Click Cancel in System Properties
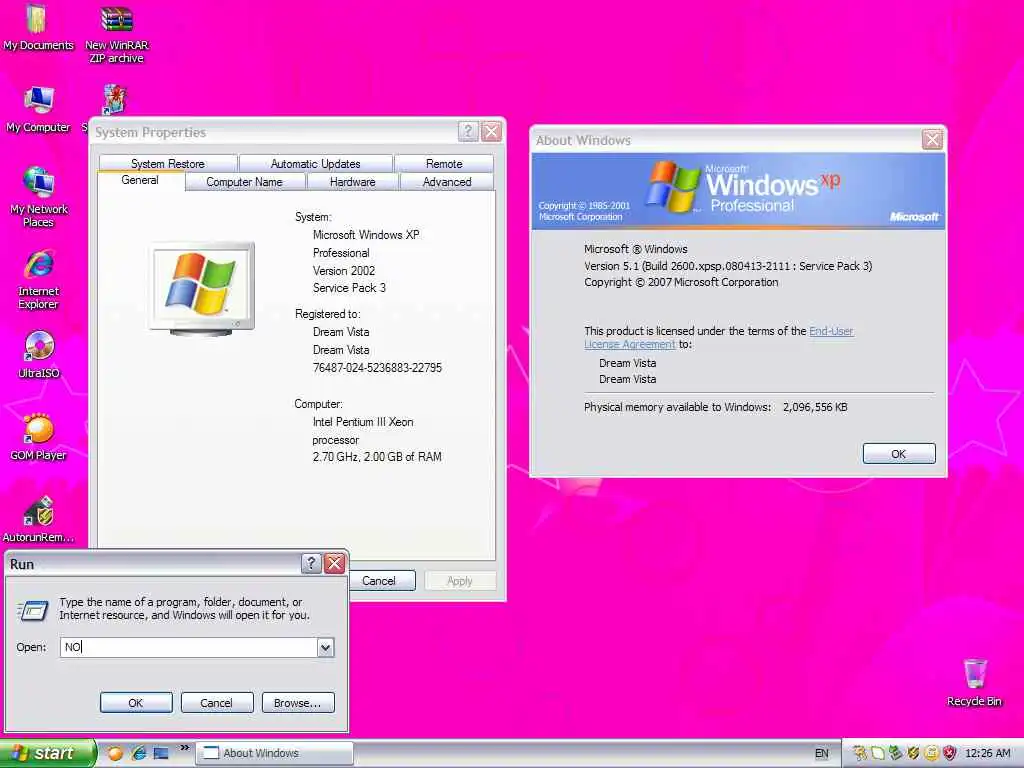The width and height of the screenshot is (1024, 768). 380,581
